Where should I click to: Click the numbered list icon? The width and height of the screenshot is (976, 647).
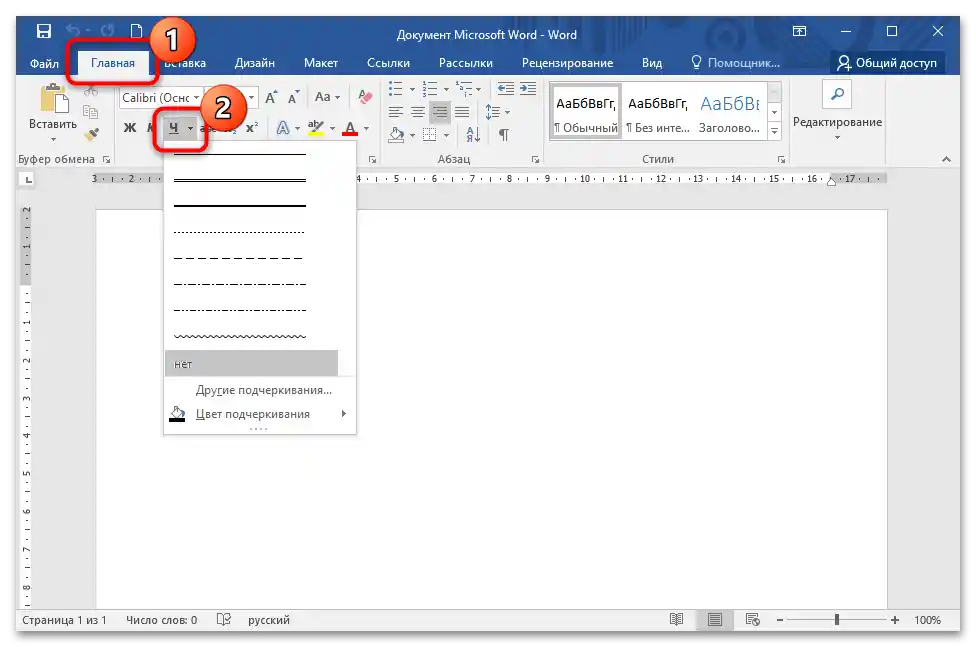429,89
